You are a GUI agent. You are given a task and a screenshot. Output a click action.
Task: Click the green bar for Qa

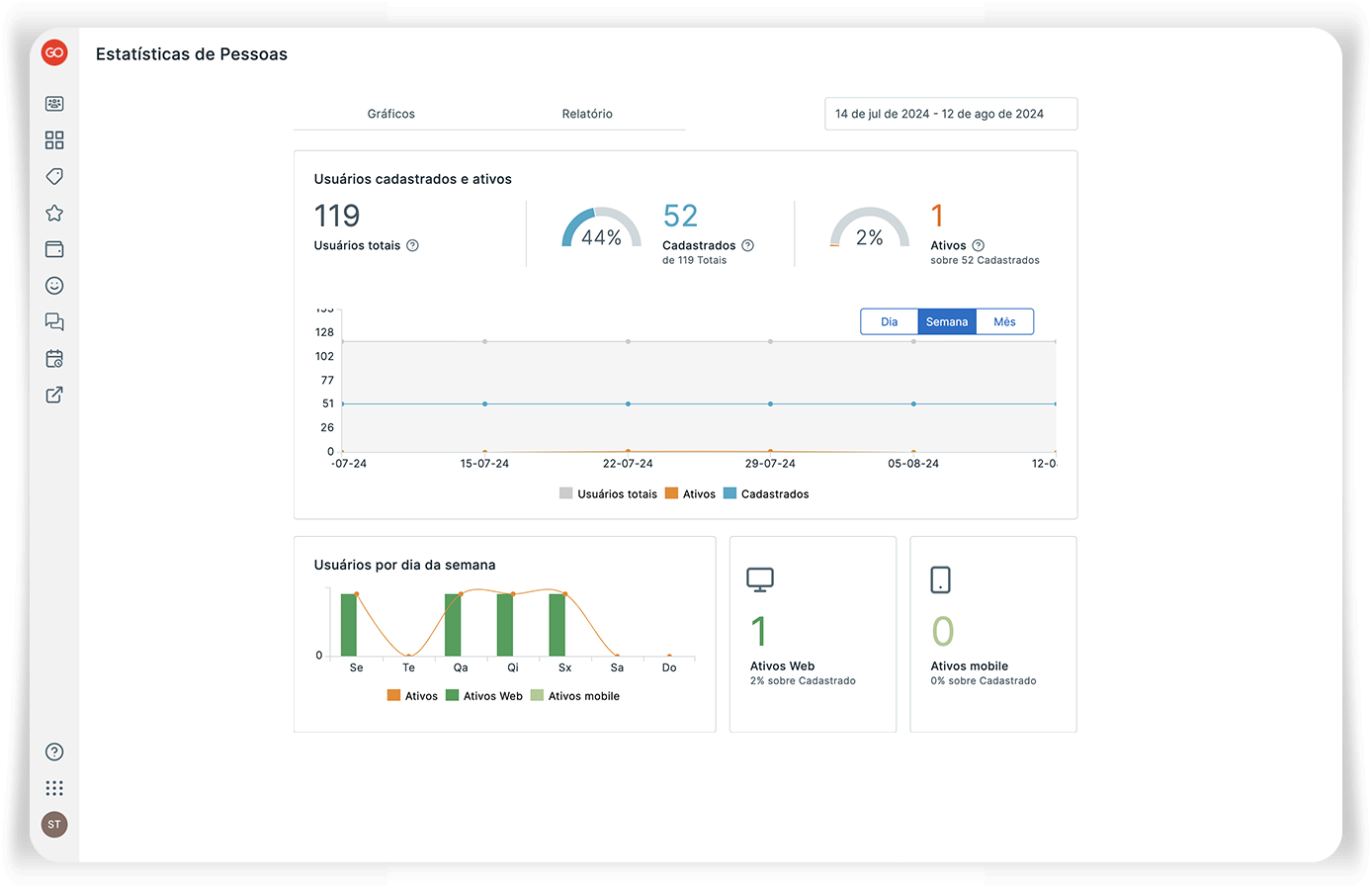pos(453,625)
